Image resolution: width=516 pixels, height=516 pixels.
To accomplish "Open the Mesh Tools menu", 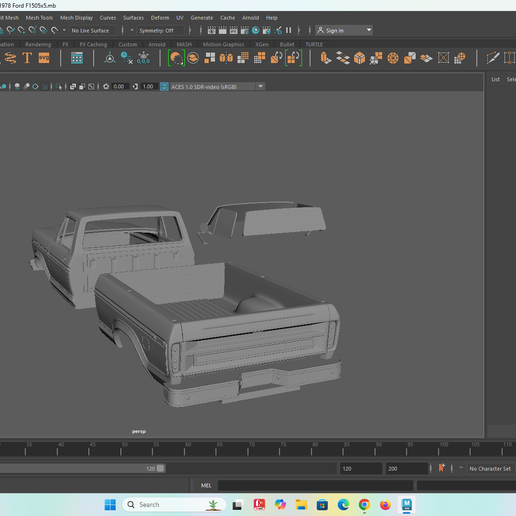I will tap(39, 18).
